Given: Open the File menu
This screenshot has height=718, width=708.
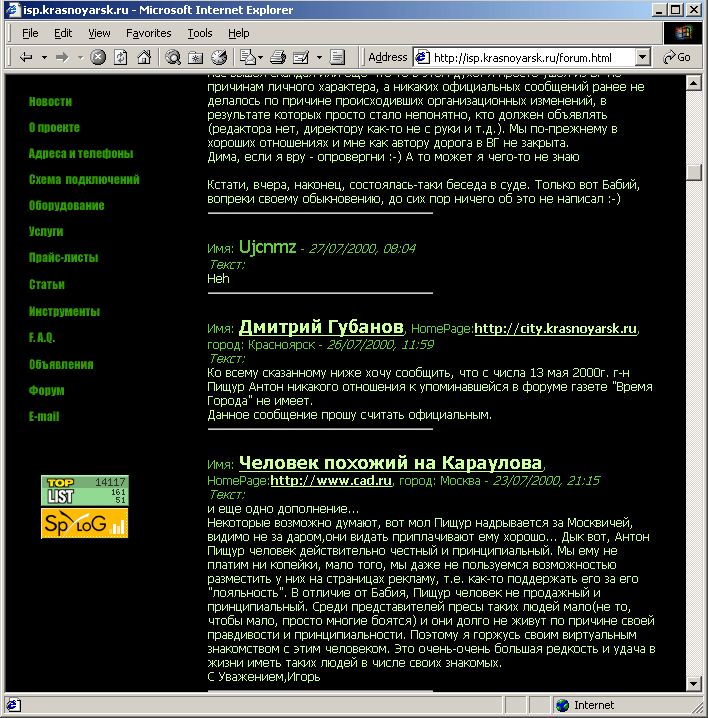Looking at the screenshot, I should 30,33.
